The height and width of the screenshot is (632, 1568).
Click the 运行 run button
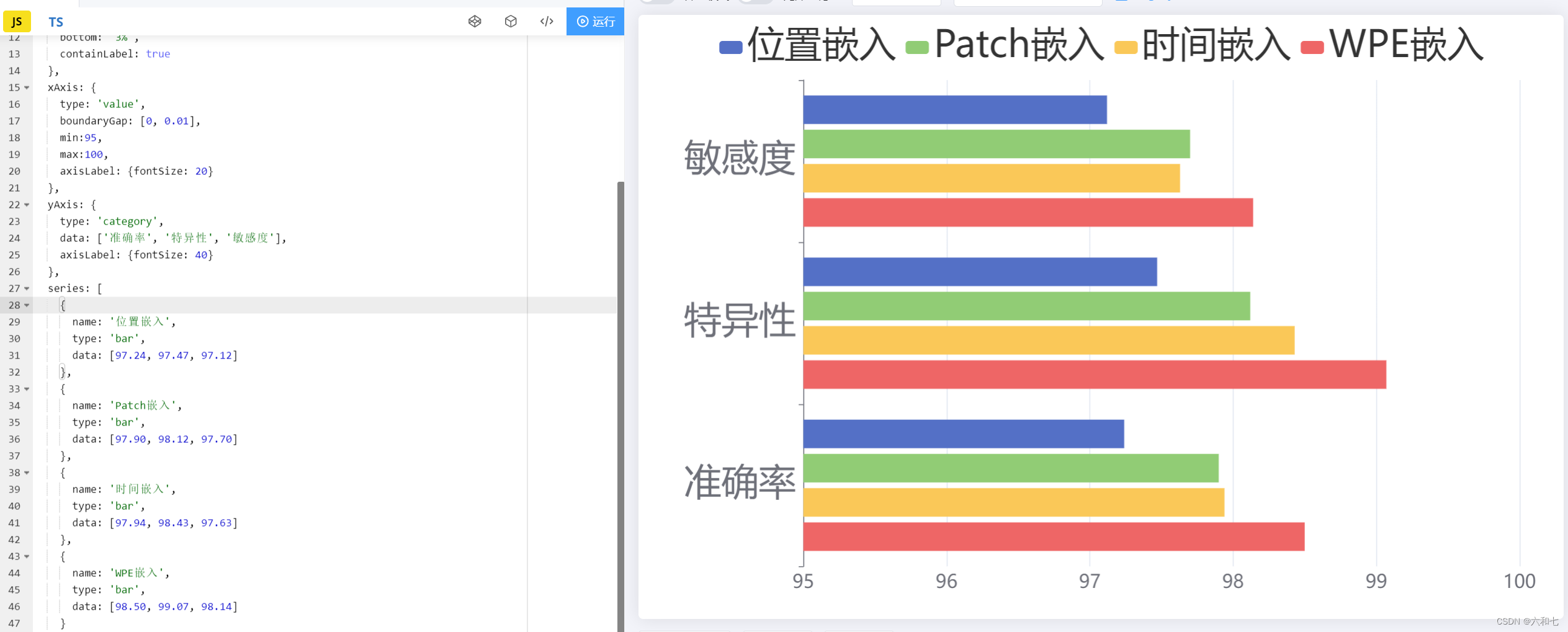coord(596,22)
